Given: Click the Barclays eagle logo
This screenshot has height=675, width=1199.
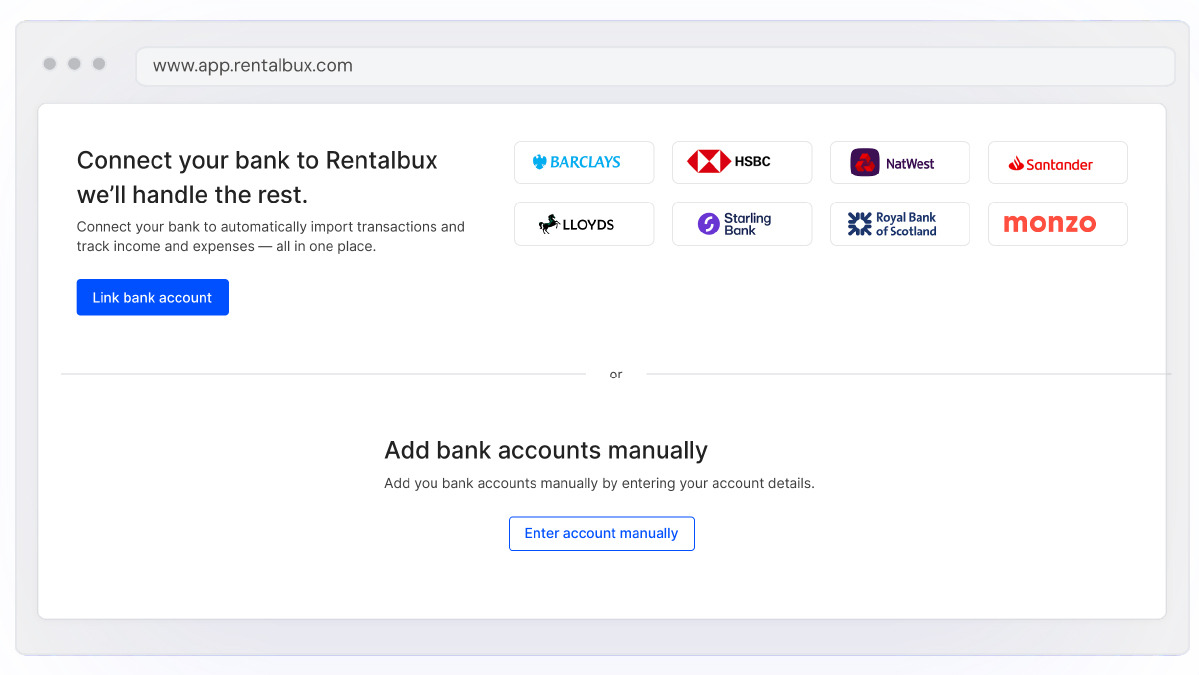Looking at the screenshot, I should tap(539, 162).
